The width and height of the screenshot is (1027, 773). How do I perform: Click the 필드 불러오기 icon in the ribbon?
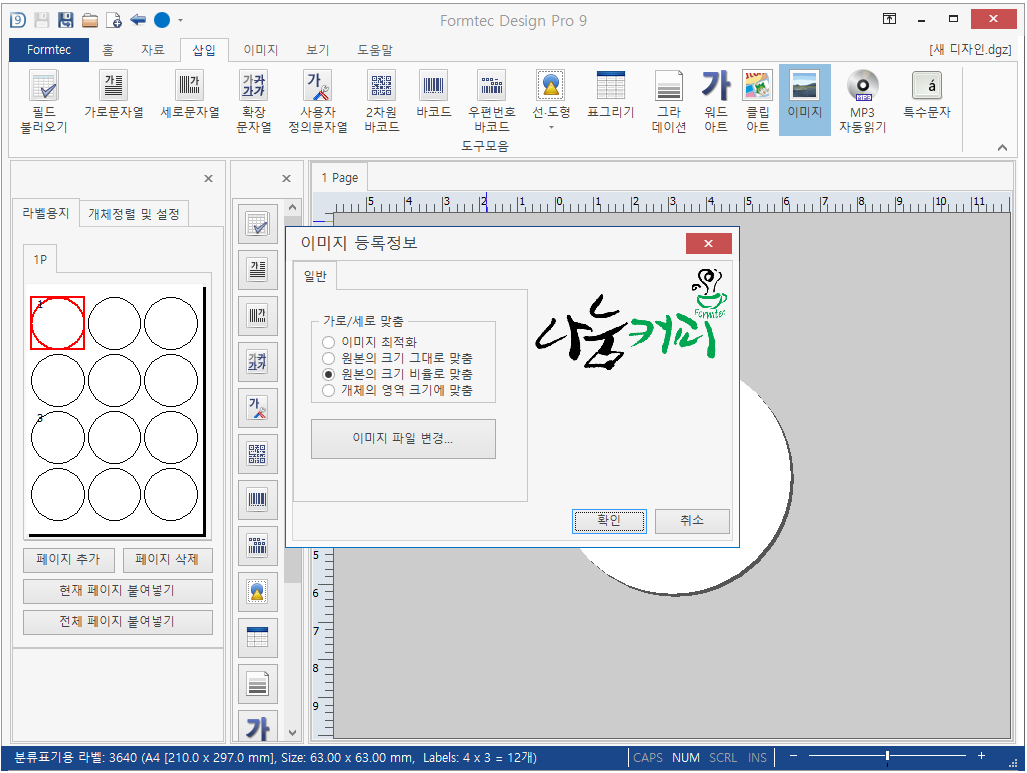(44, 101)
